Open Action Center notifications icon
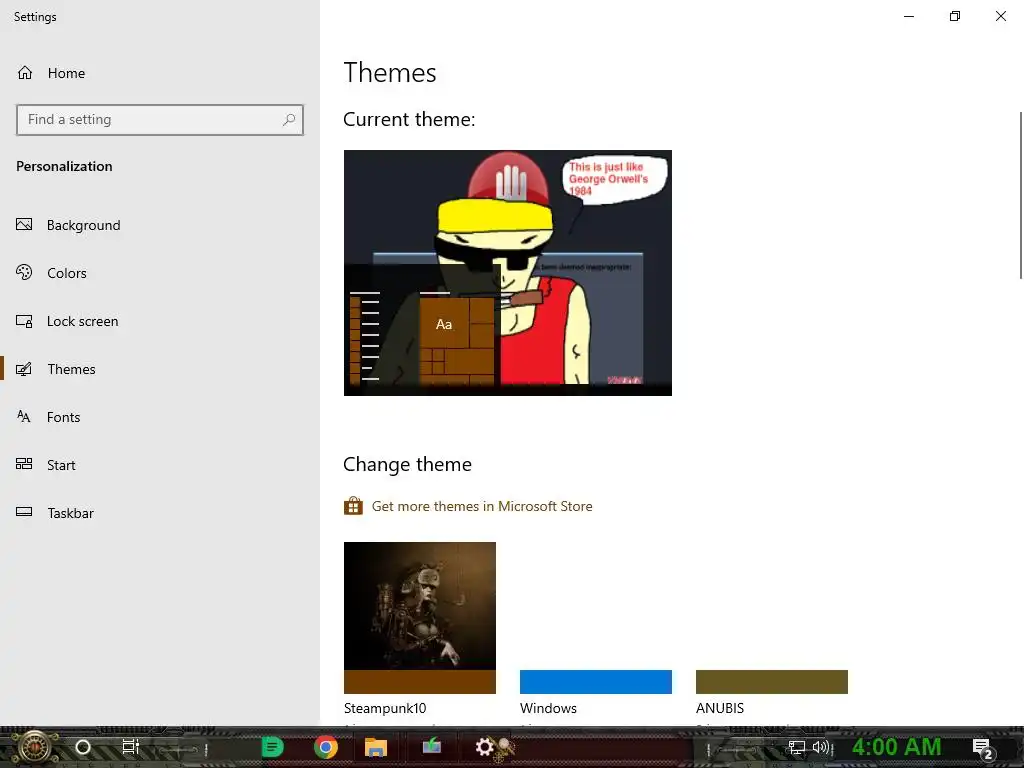 point(982,748)
